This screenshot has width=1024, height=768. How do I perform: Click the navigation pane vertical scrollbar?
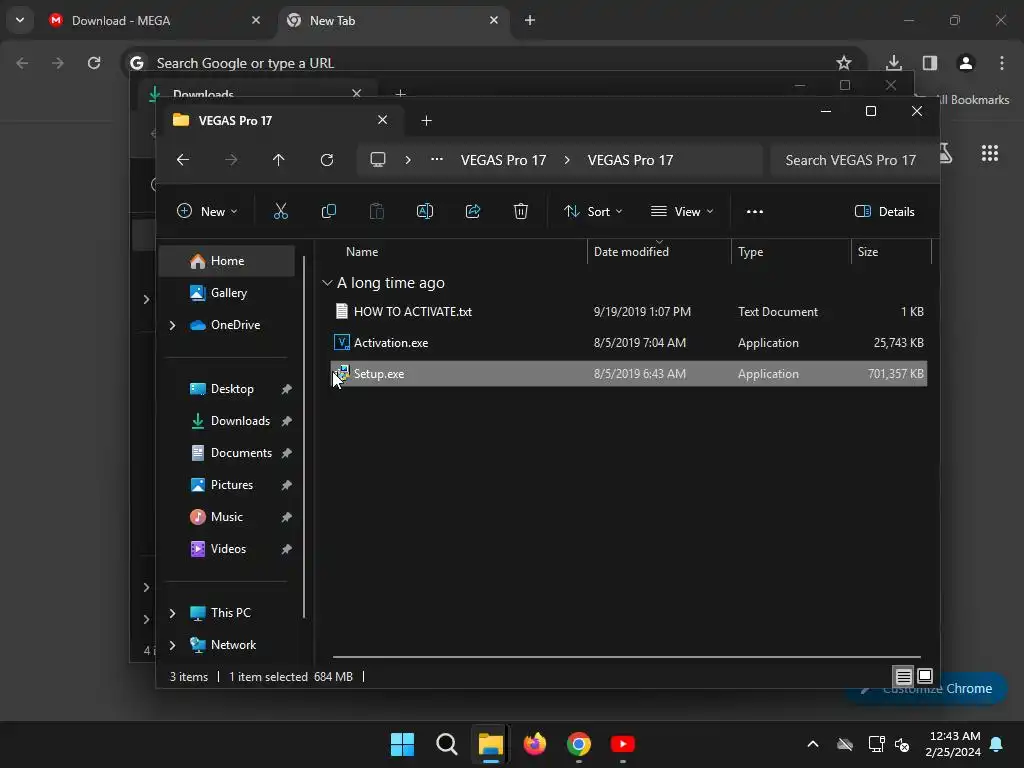[304, 437]
